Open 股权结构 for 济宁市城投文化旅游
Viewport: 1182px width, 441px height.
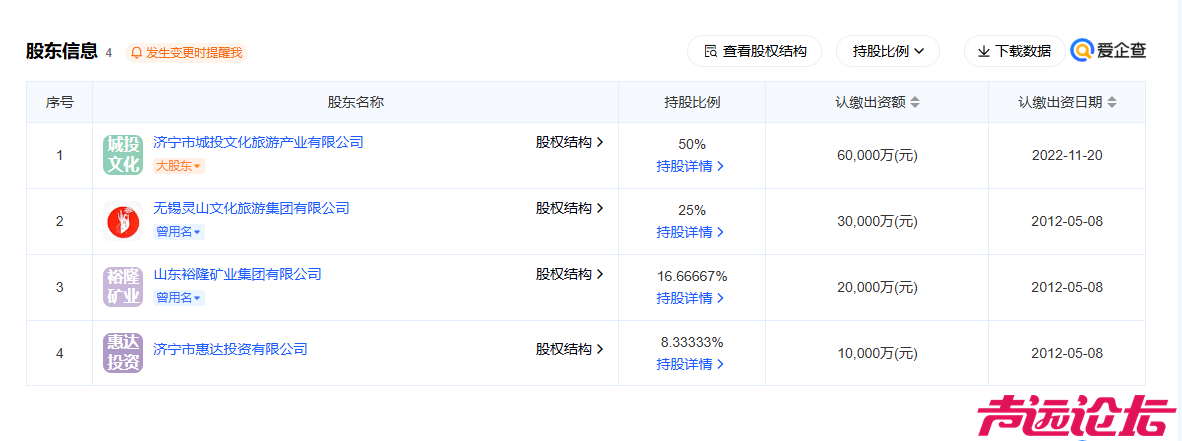(570, 142)
